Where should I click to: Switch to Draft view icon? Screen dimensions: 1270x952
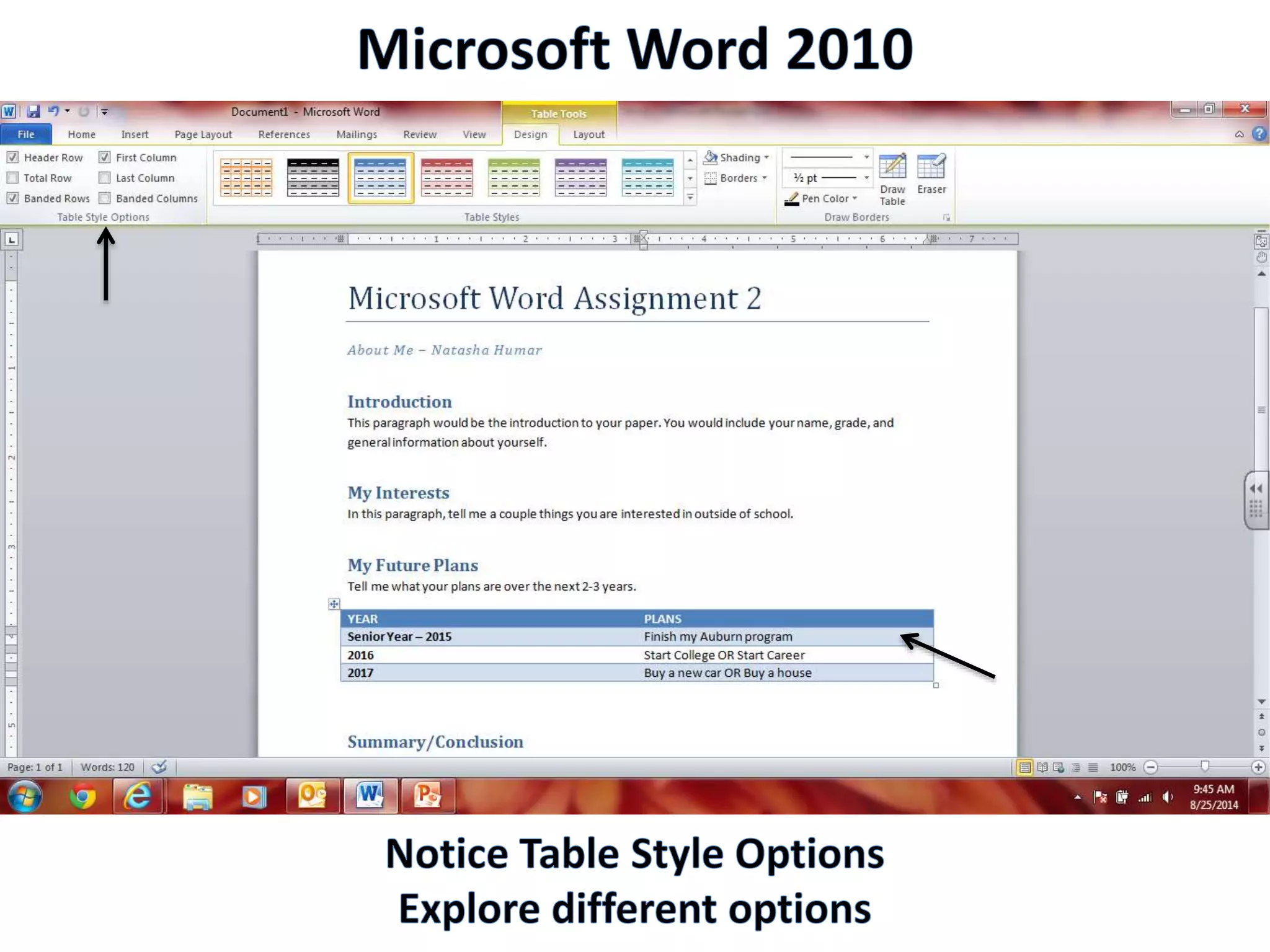point(1093,767)
